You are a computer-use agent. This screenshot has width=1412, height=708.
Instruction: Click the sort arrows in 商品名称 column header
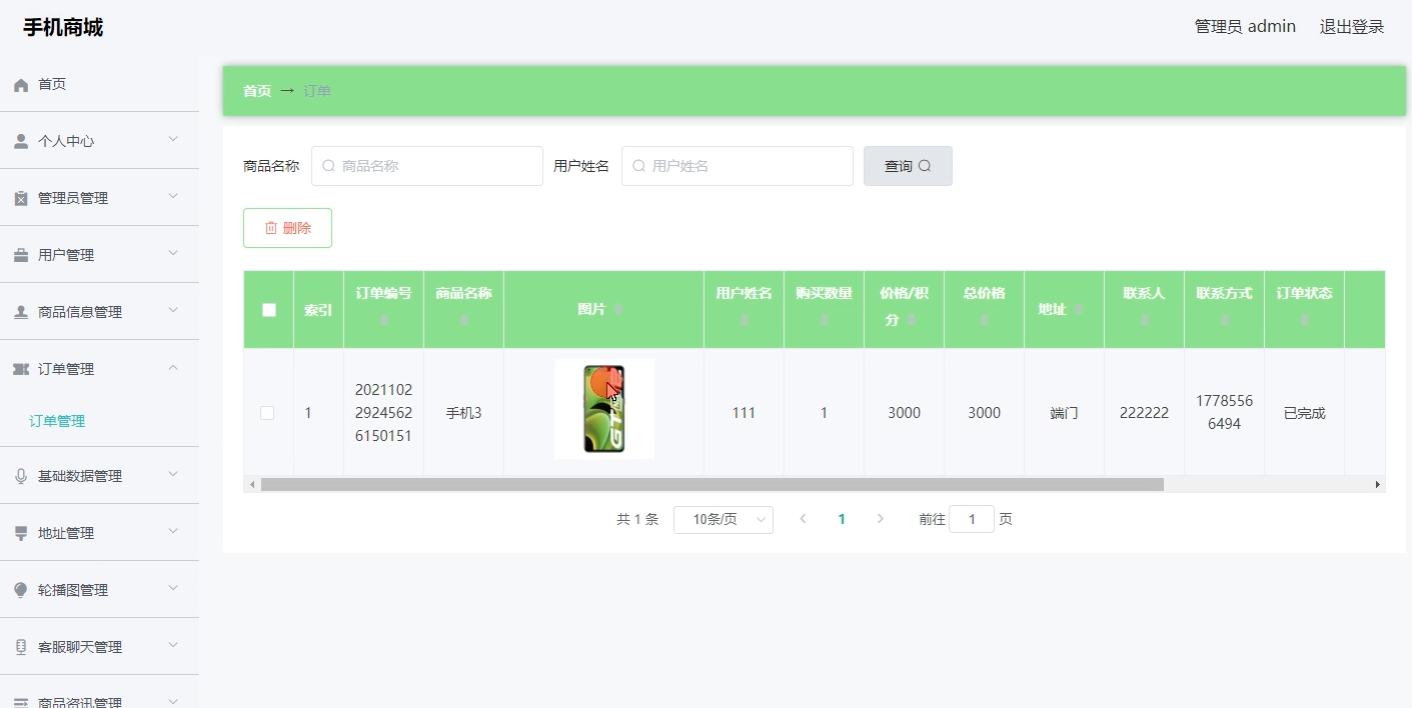[x=464, y=320]
